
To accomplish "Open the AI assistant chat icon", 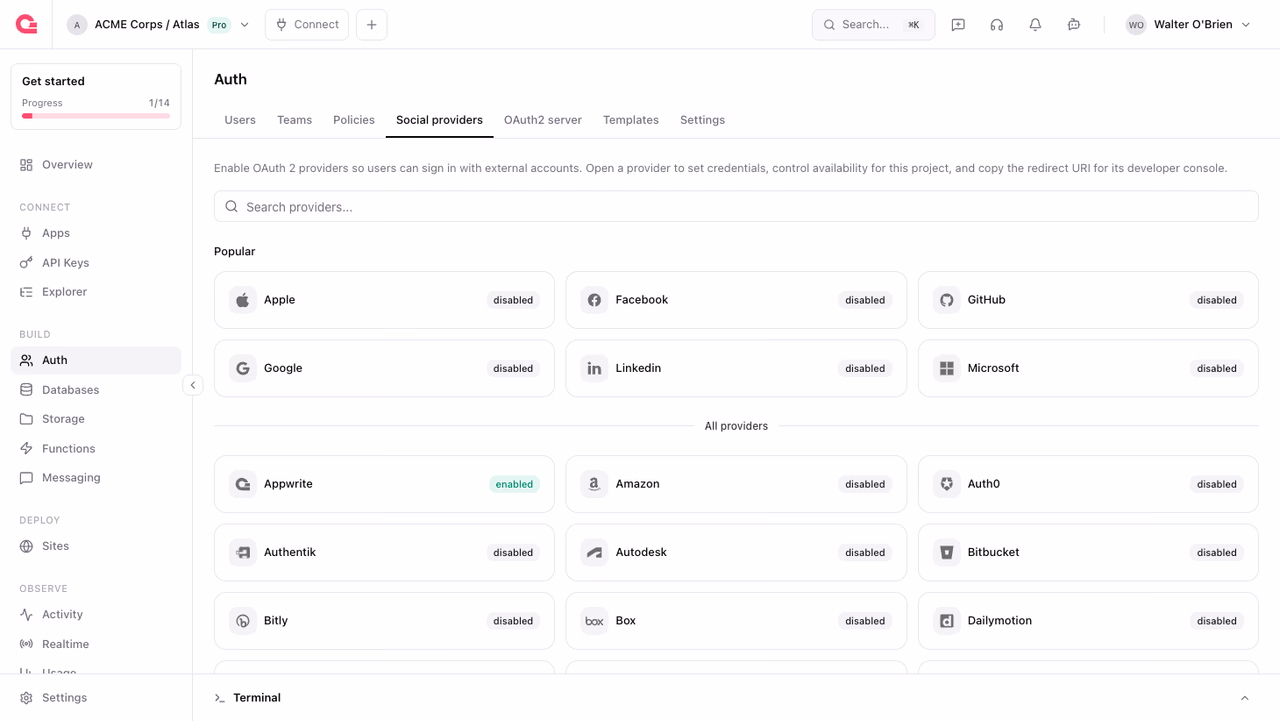I will click(1074, 25).
